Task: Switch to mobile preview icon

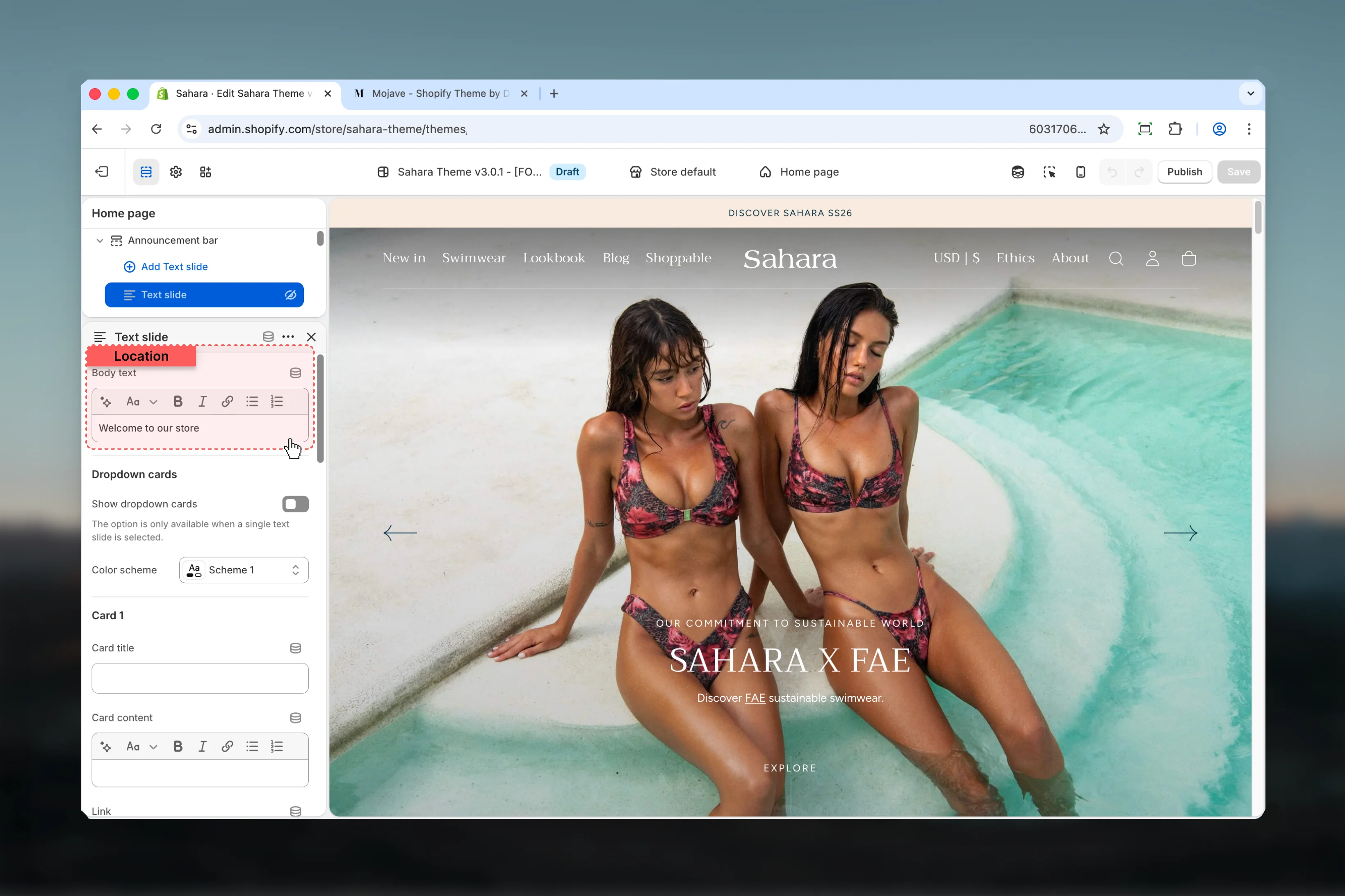Action: (x=1081, y=172)
